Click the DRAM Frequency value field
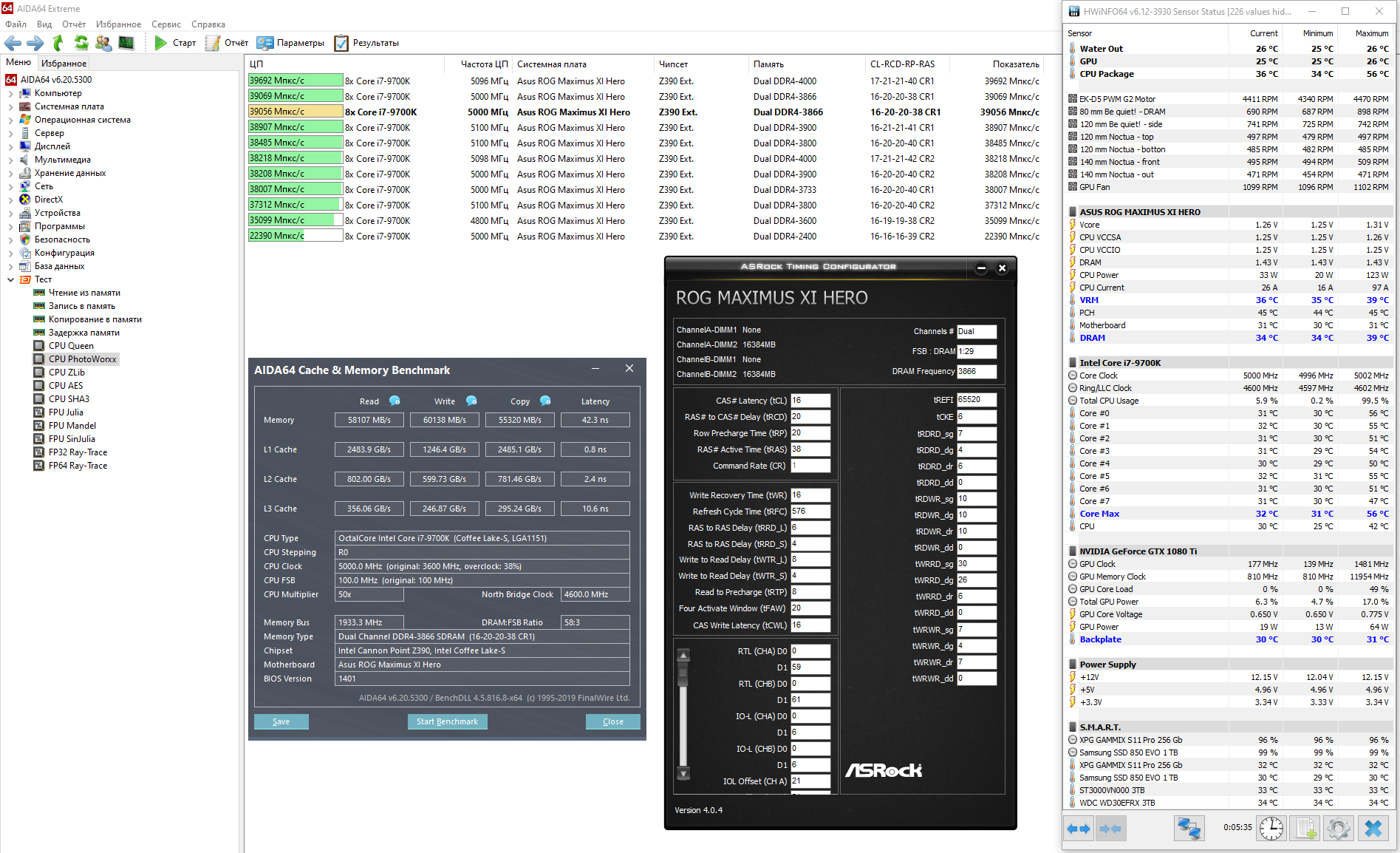 pos(977,372)
